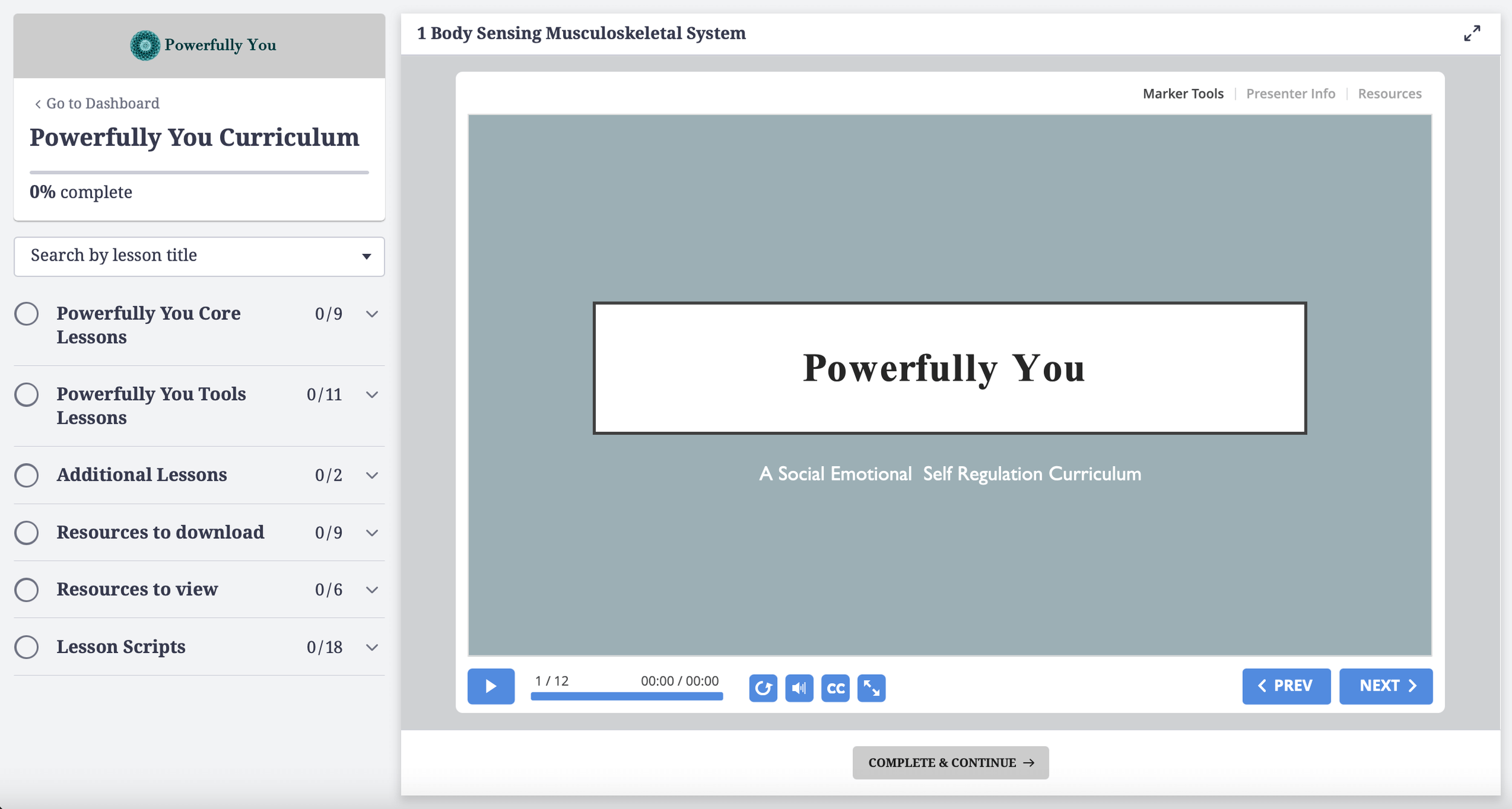Enable closed captions on the video
Screen dimensions: 1512x809
pyautogui.click(x=835, y=687)
